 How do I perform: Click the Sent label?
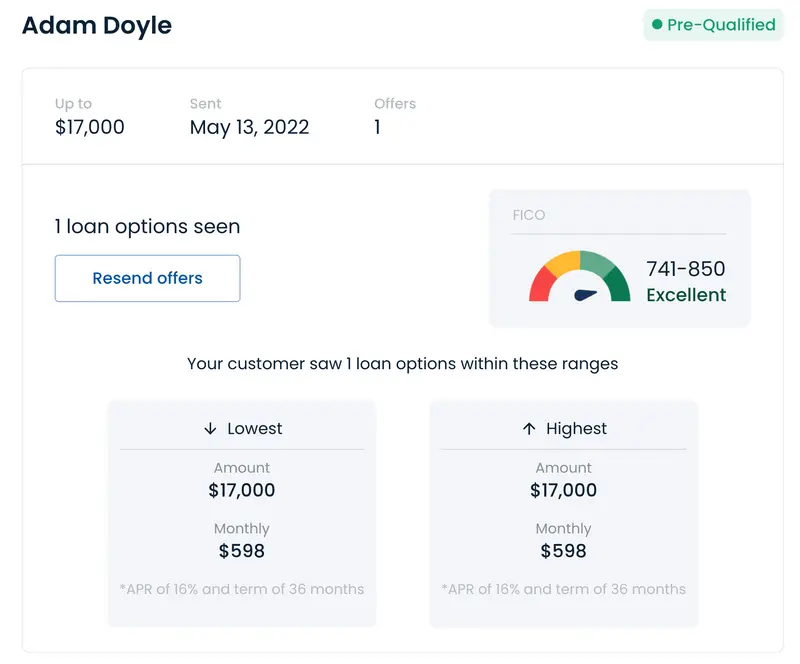(206, 104)
